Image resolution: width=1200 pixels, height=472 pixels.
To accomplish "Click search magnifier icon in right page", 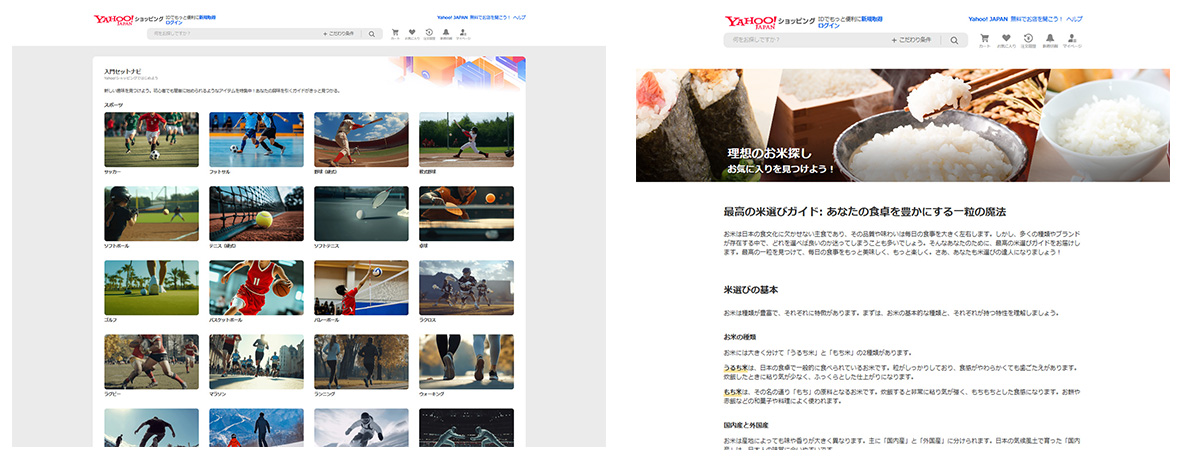I will pos(954,40).
